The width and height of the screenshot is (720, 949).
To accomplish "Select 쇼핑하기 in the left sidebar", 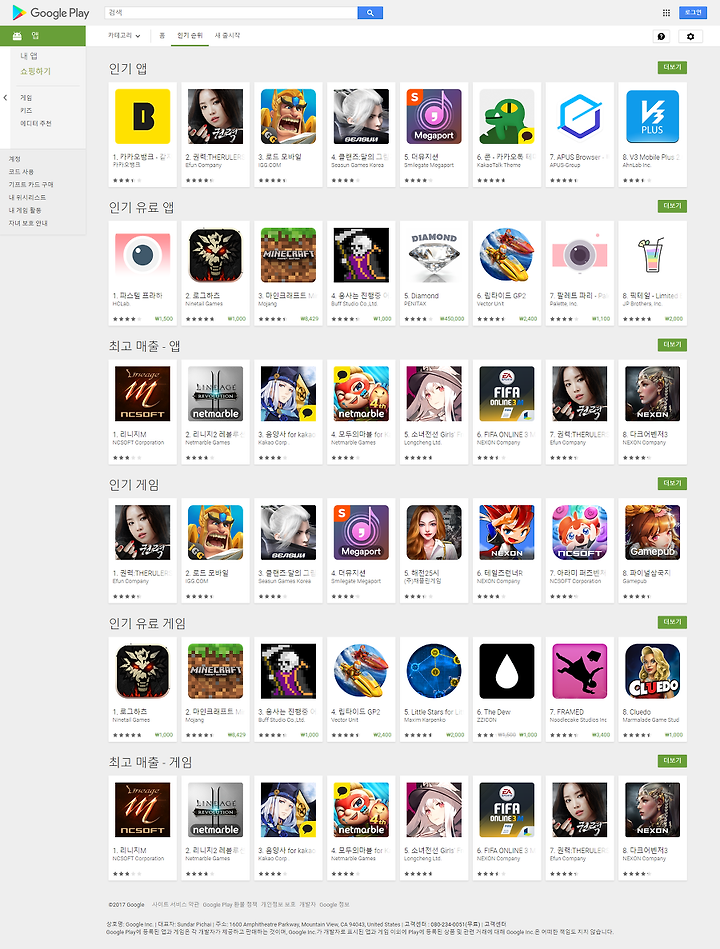I will [36, 71].
